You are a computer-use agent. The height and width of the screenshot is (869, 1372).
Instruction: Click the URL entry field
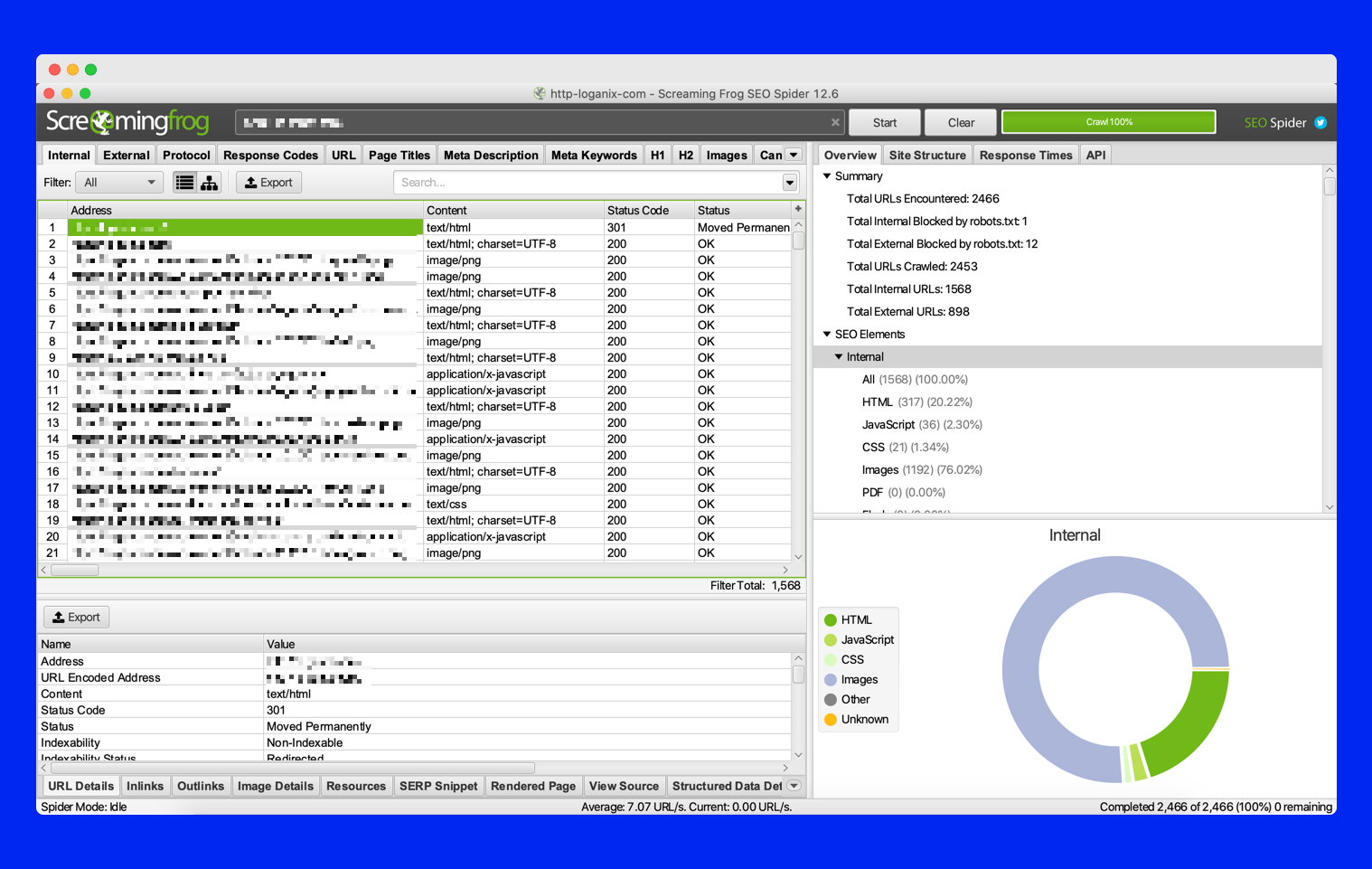pos(532,123)
